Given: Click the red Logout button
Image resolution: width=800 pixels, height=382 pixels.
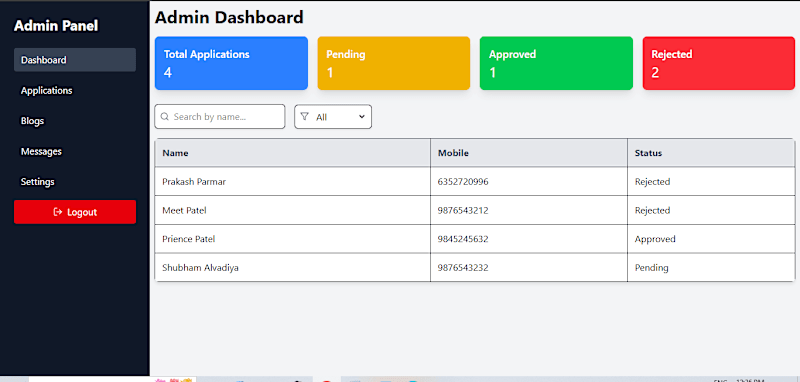Looking at the screenshot, I should (75, 212).
